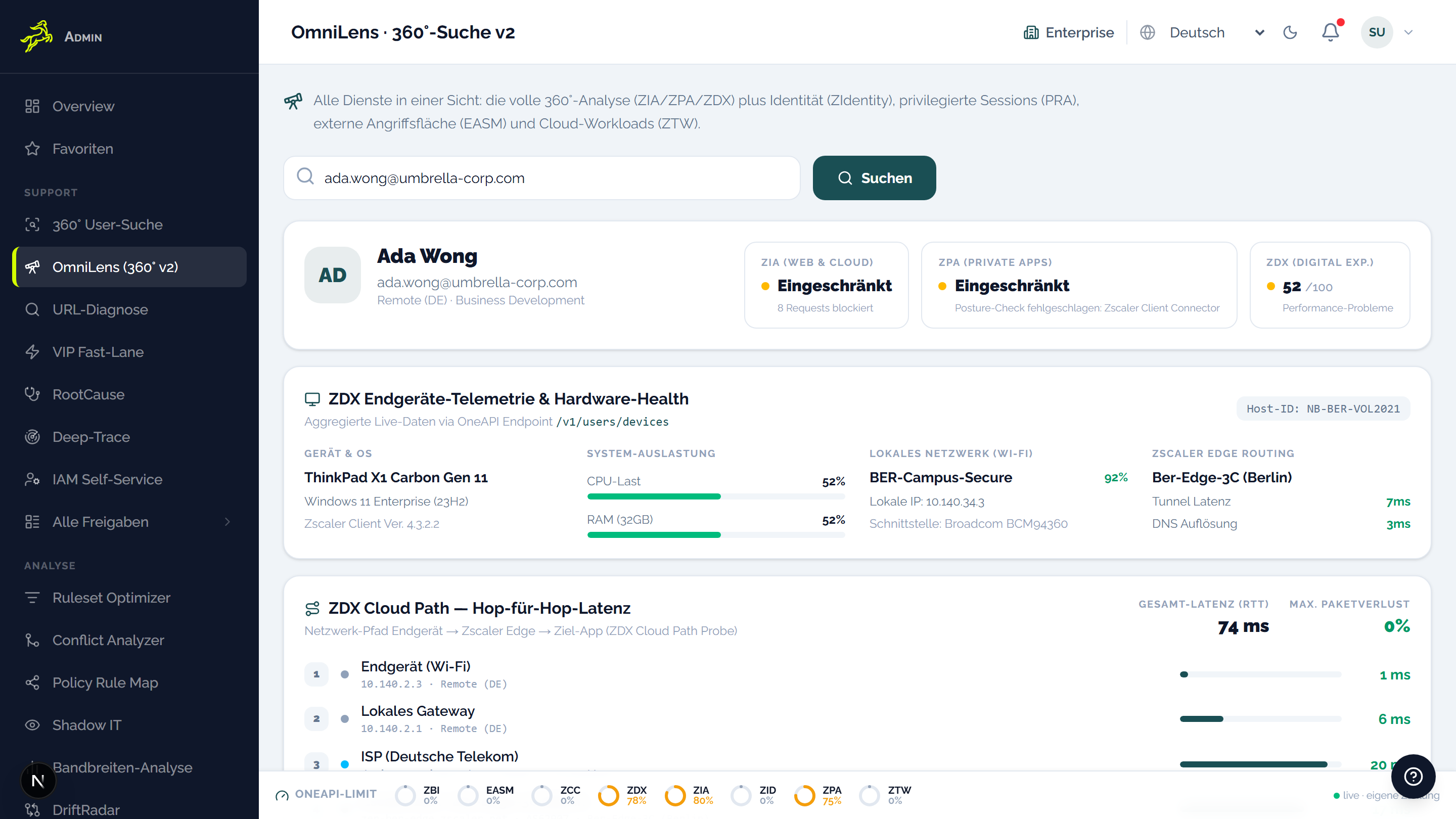Screen dimensions: 1456x819
Task: Click the Shadow IT eye icon
Action: [32, 724]
